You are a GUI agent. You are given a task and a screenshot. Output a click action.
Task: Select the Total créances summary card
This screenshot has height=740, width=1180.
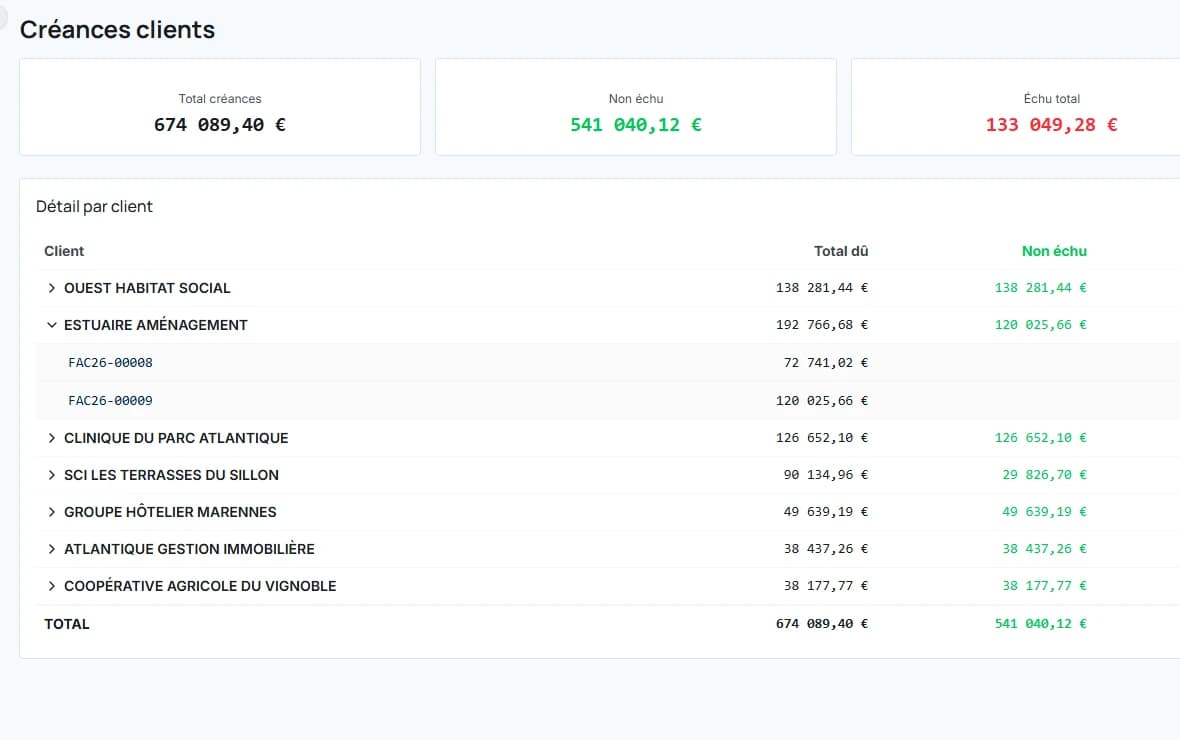(220, 107)
